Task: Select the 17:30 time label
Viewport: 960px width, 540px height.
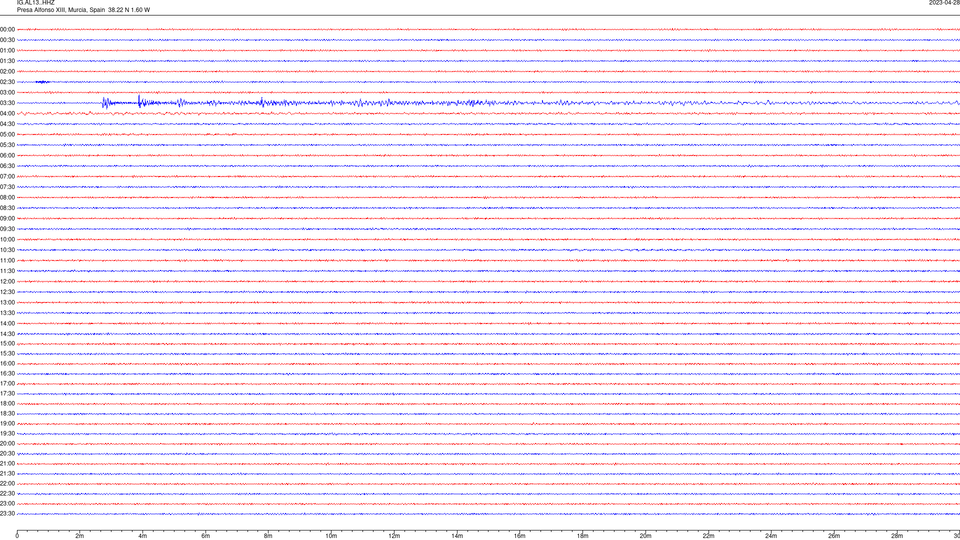Action: pos(7,394)
